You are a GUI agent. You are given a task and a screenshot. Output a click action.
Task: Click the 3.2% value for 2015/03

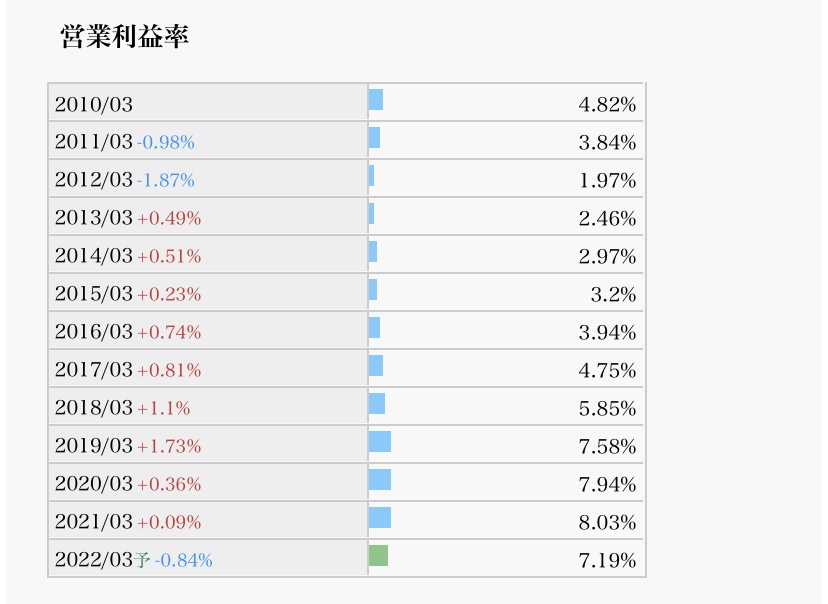613,294
